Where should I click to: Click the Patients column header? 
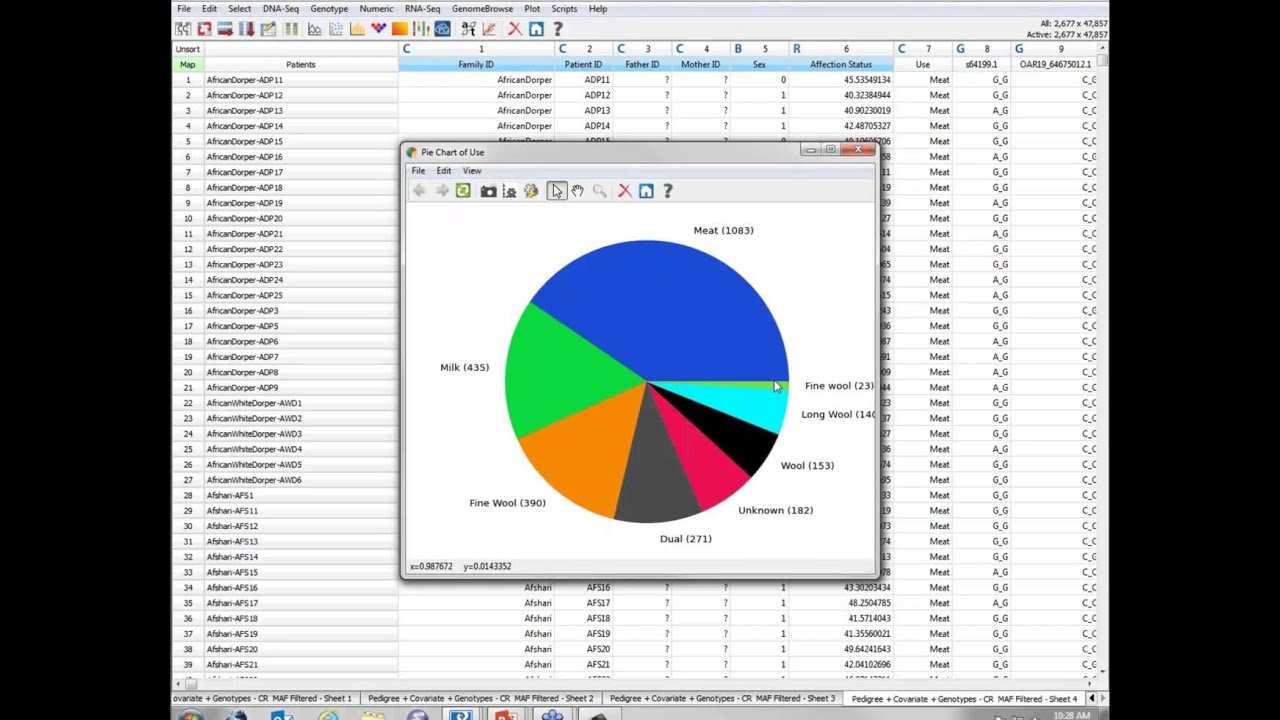tap(300, 65)
